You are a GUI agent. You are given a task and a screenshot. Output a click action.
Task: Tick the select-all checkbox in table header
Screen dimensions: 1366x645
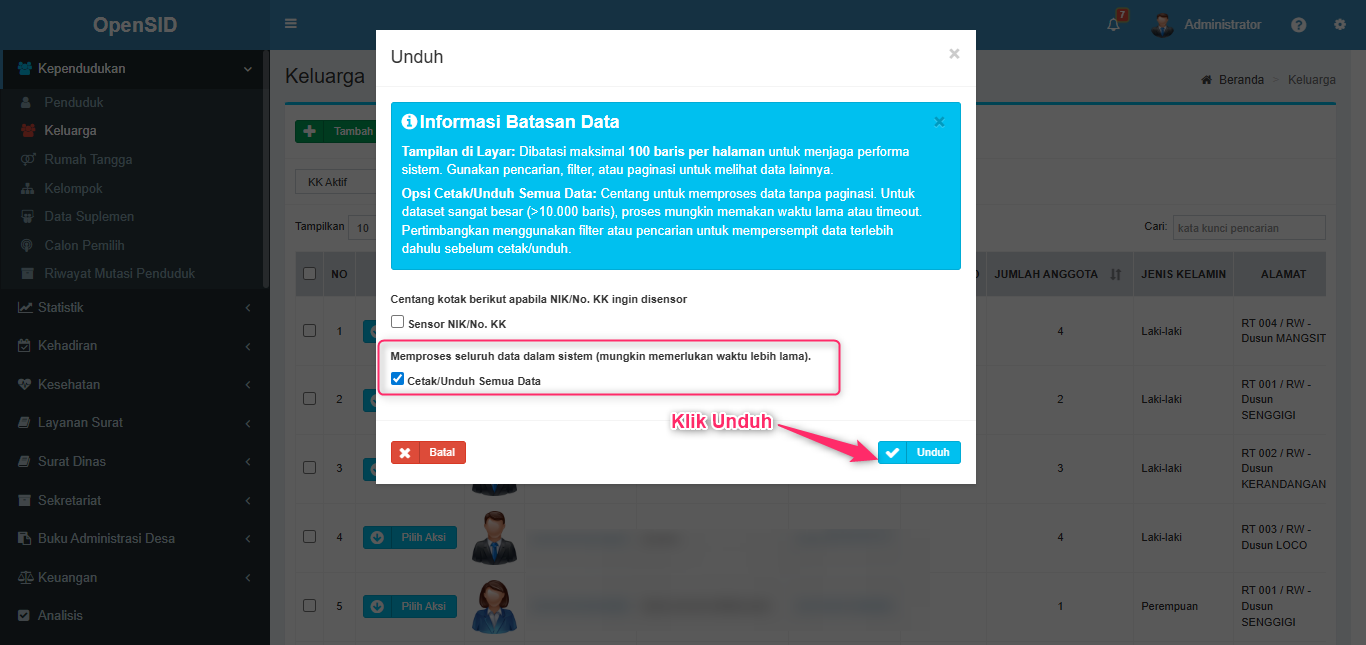[x=309, y=274]
